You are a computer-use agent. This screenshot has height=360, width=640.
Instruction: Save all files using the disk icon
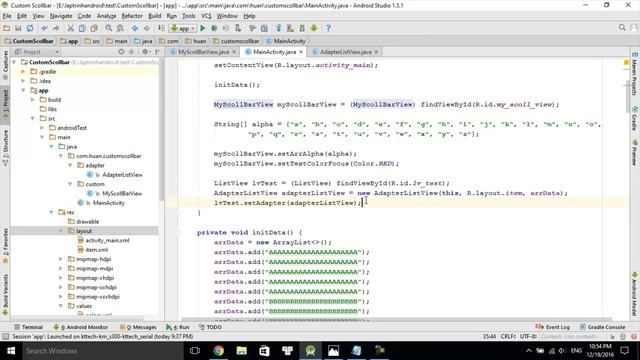click(x=18, y=28)
